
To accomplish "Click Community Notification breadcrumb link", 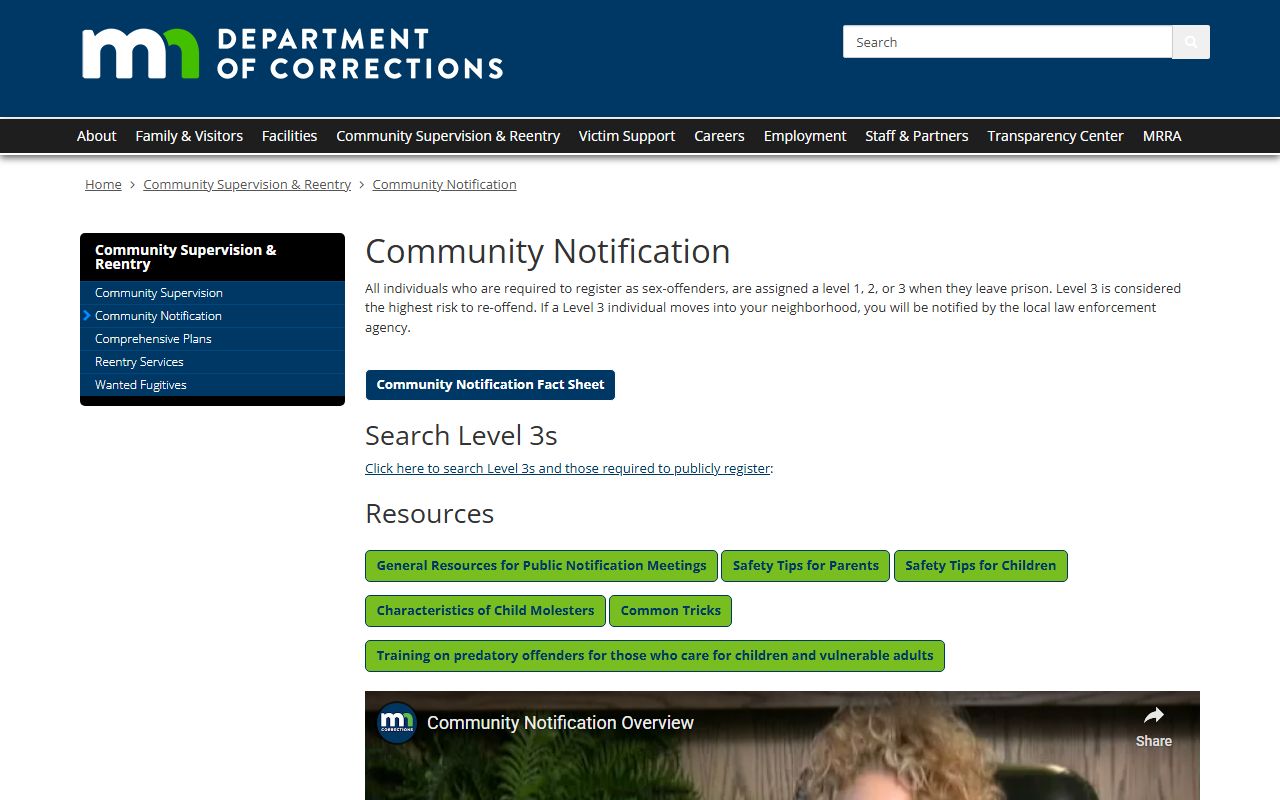I will [x=444, y=184].
